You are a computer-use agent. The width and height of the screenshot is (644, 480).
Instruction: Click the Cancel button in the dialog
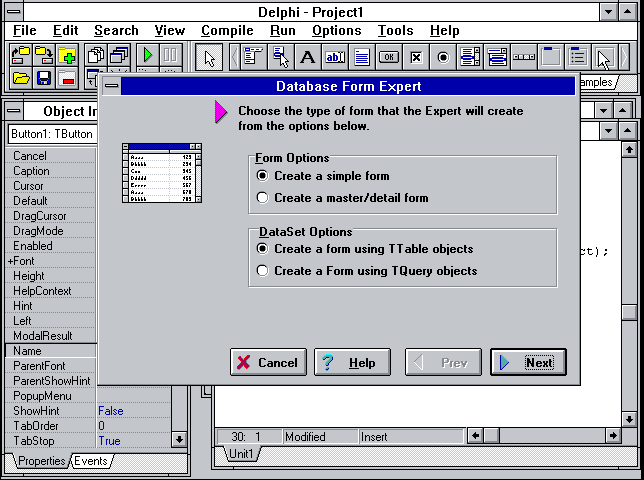(x=268, y=363)
